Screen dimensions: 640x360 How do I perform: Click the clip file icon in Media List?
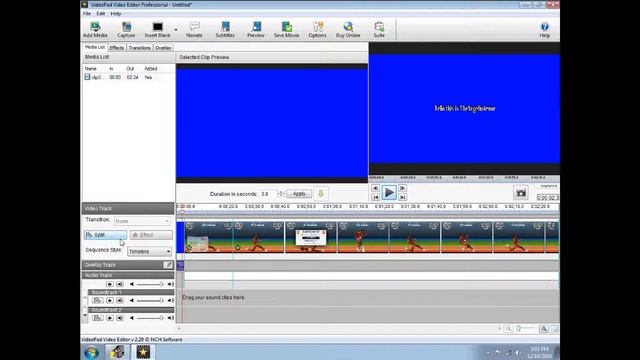(87, 77)
